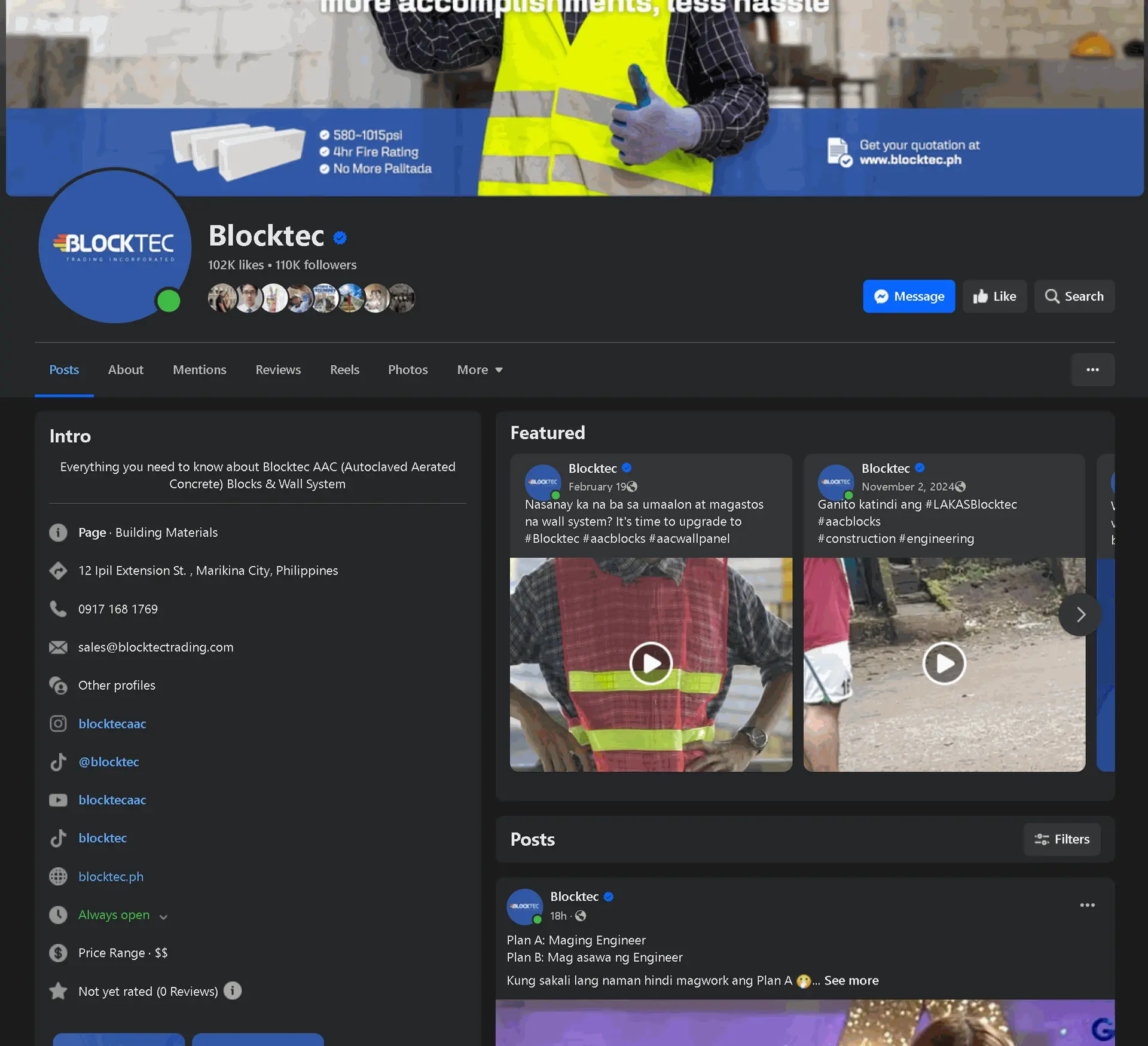Open the Blocktec round profile picture
This screenshot has width=1148, height=1046.
click(115, 246)
